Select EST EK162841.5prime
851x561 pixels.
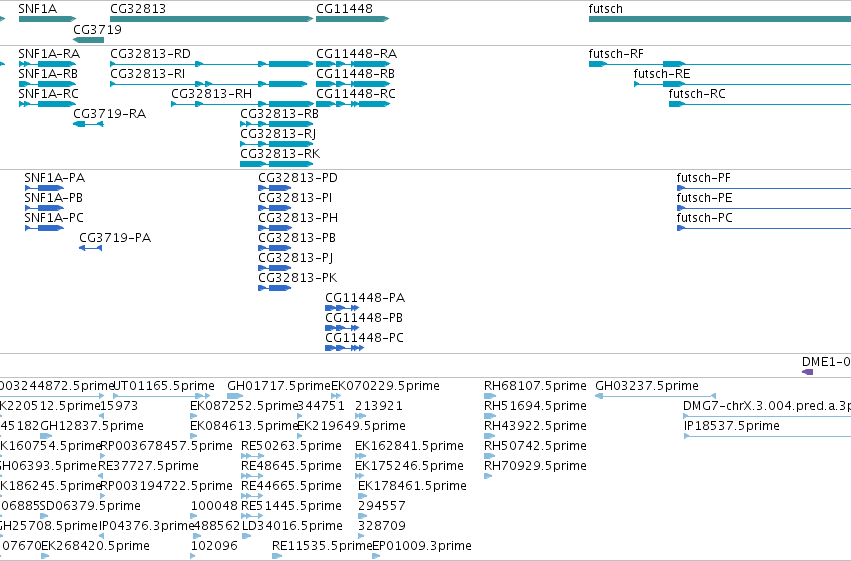pos(360,456)
